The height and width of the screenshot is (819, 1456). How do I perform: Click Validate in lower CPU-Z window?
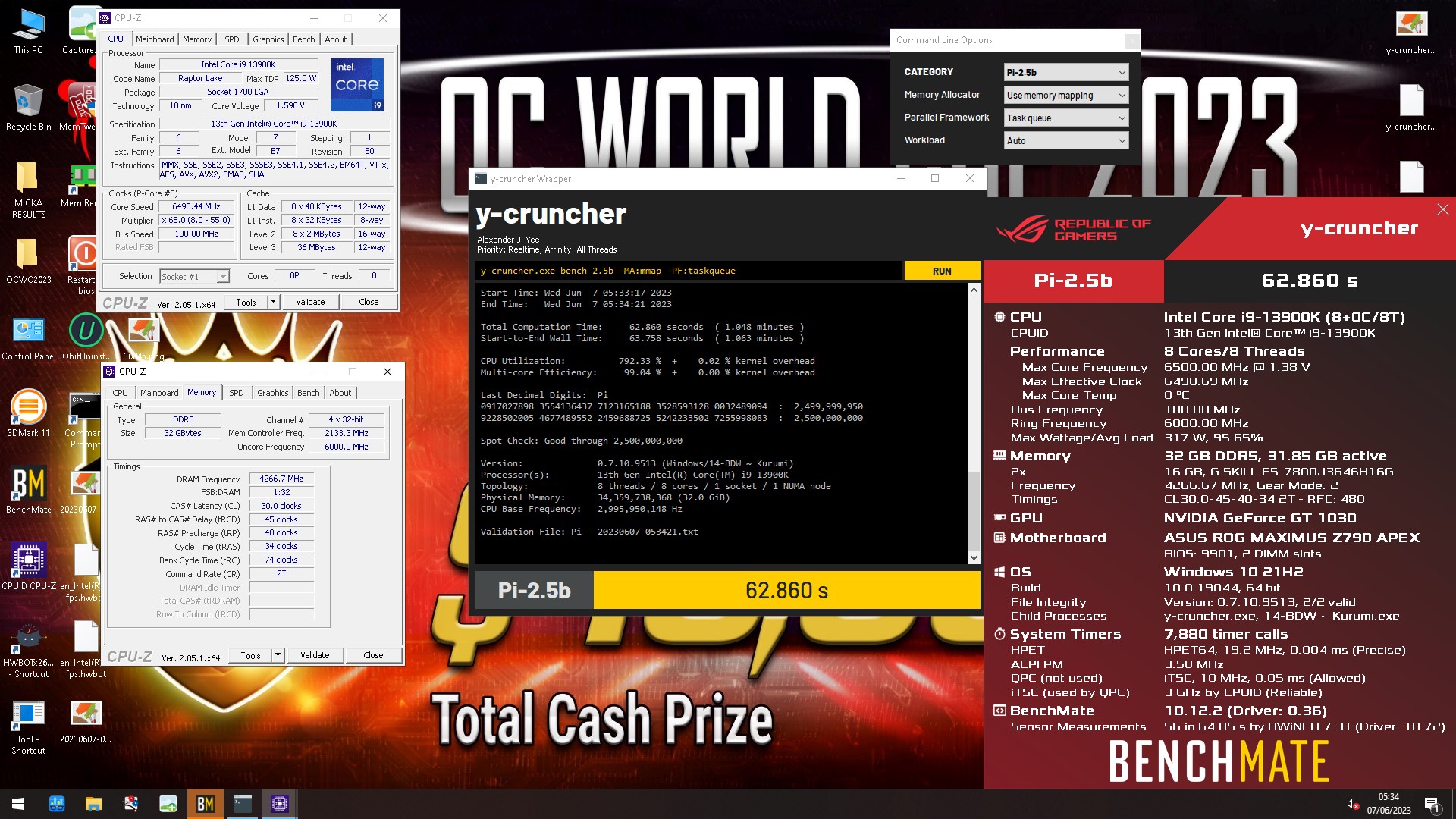tap(315, 655)
